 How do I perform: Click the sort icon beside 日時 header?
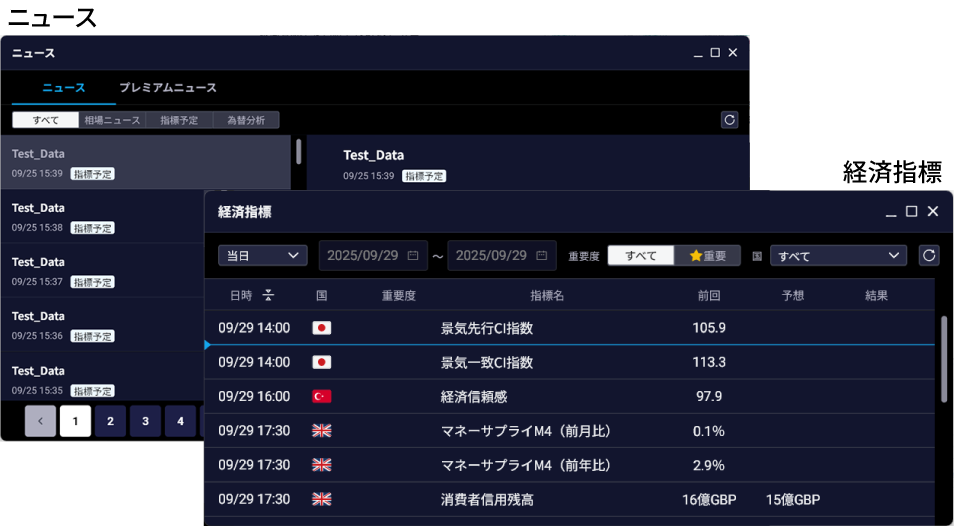pyautogui.click(x=268, y=295)
